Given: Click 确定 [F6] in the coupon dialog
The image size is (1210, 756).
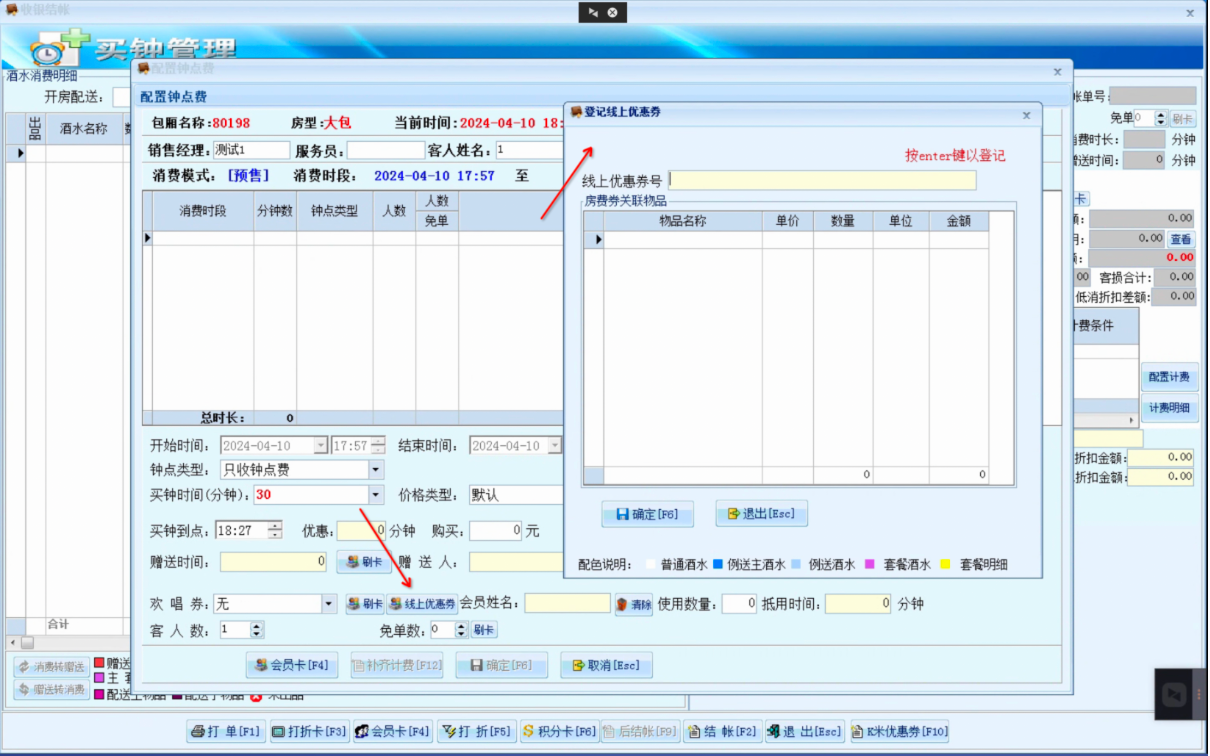Looking at the screenshot, I should [647, 514].
